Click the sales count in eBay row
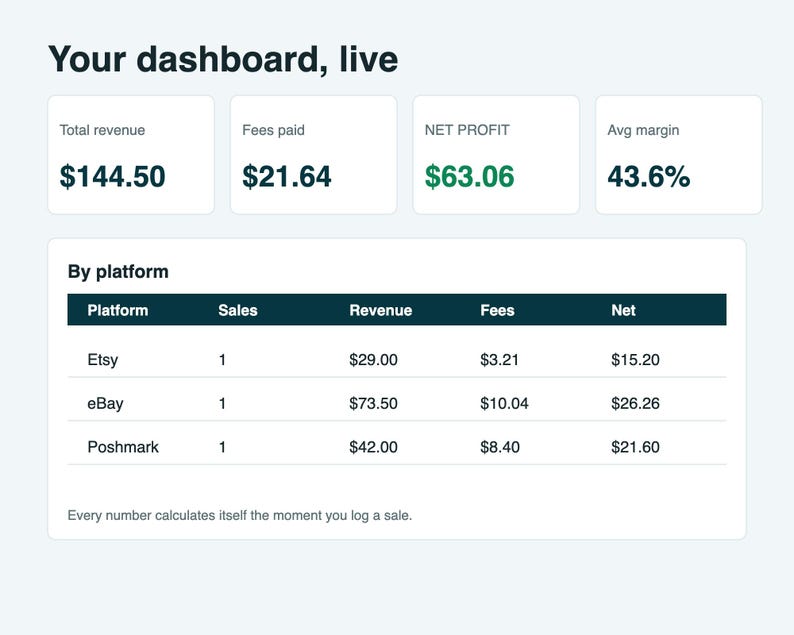 point(222,404)
